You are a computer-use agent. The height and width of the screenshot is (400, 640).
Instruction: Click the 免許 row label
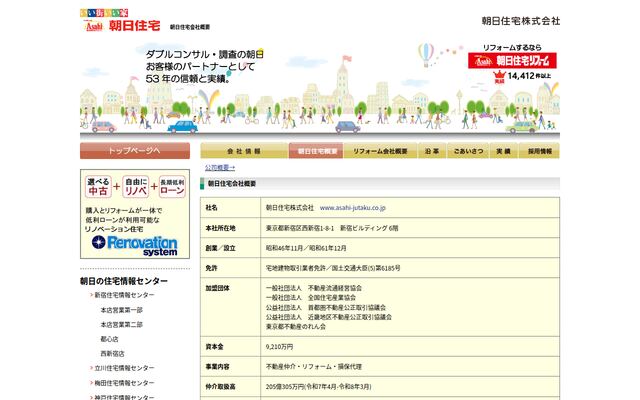(211, 268)
